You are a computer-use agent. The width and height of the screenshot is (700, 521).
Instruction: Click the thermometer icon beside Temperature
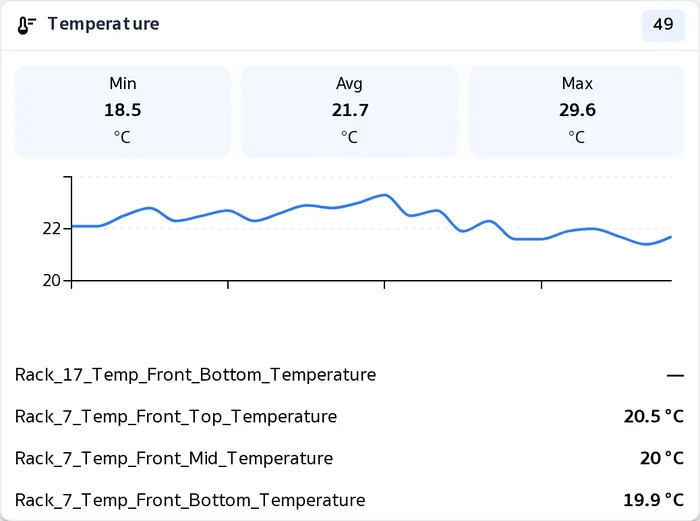26,25
